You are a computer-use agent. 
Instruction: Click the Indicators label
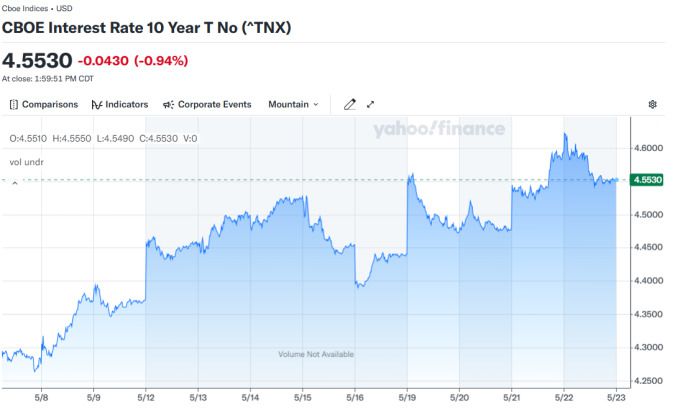(x=127, y=104)
